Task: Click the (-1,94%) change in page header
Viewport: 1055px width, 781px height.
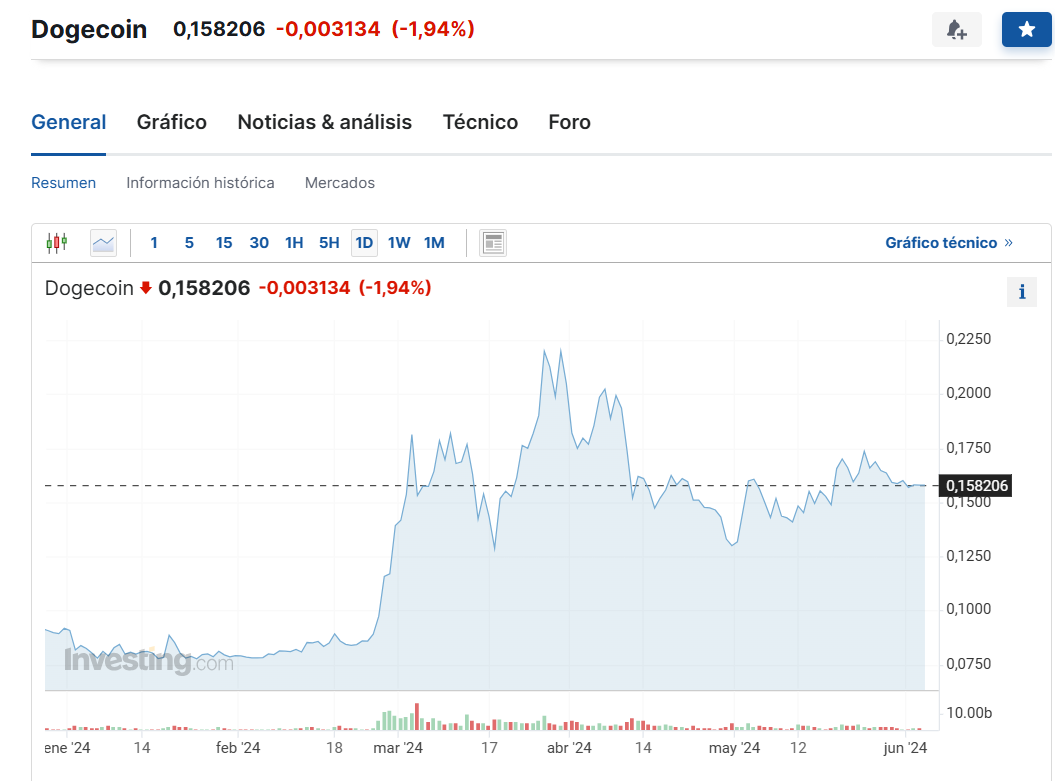Action: point(433,29)
